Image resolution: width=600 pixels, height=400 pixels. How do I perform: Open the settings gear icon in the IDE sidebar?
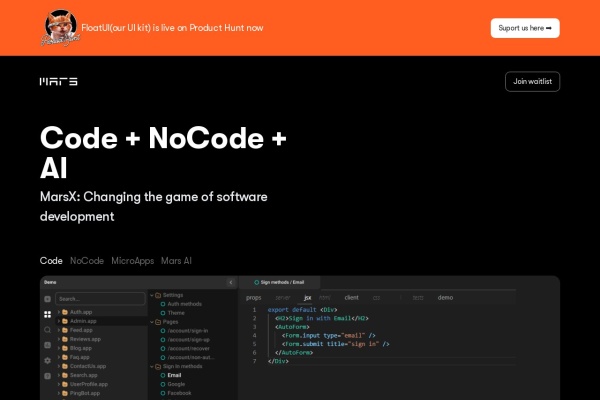47,361
